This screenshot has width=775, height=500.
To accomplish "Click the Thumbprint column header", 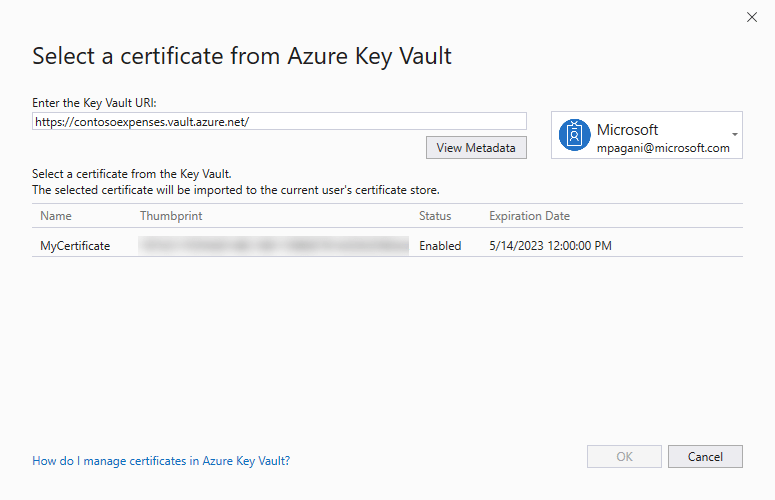I will 171,216.
